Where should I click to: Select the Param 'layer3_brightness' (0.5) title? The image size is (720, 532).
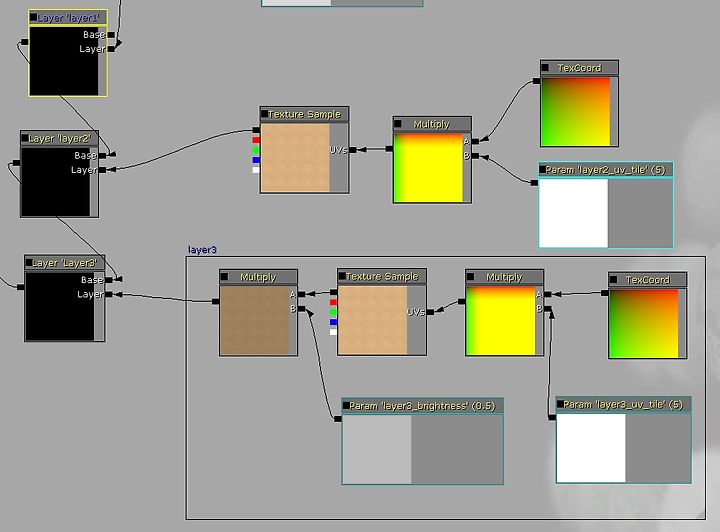(x=422, y=406)
